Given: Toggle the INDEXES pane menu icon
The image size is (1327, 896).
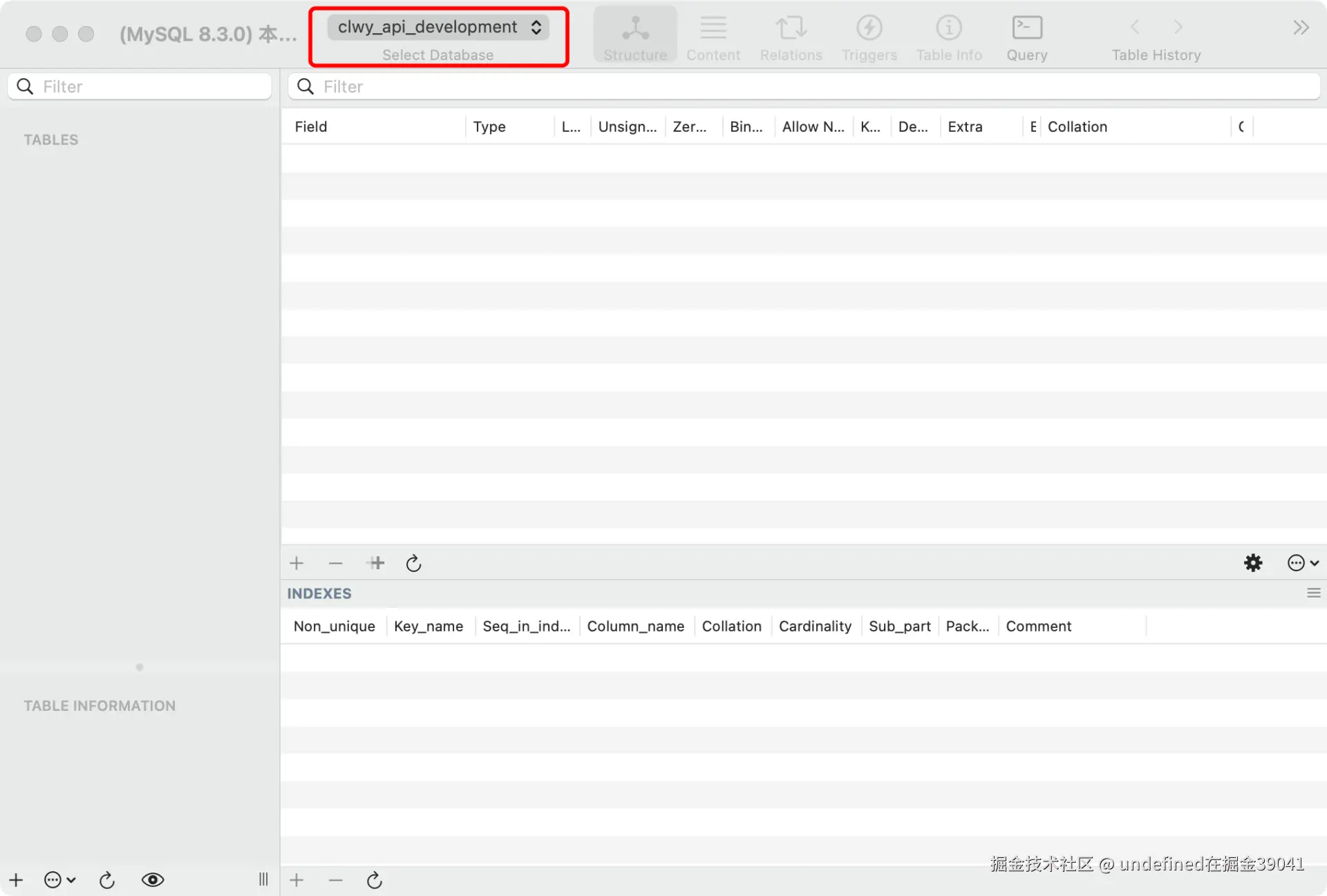Looking at the screenshot, I should 1313,593.
